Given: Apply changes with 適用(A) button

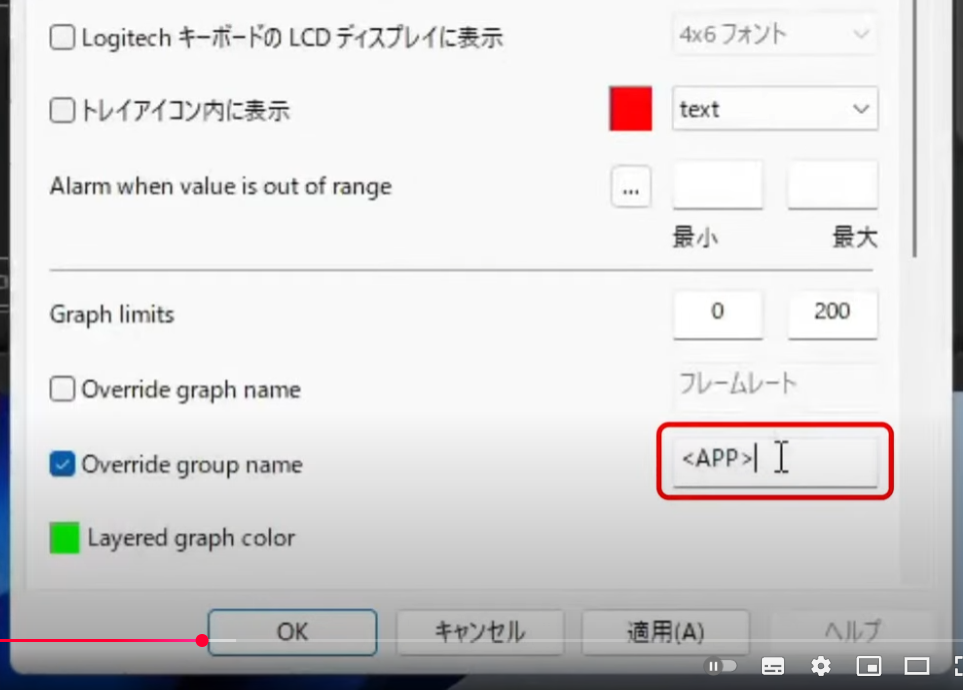Looking at the screenshot, I should [x=665, y=632].
